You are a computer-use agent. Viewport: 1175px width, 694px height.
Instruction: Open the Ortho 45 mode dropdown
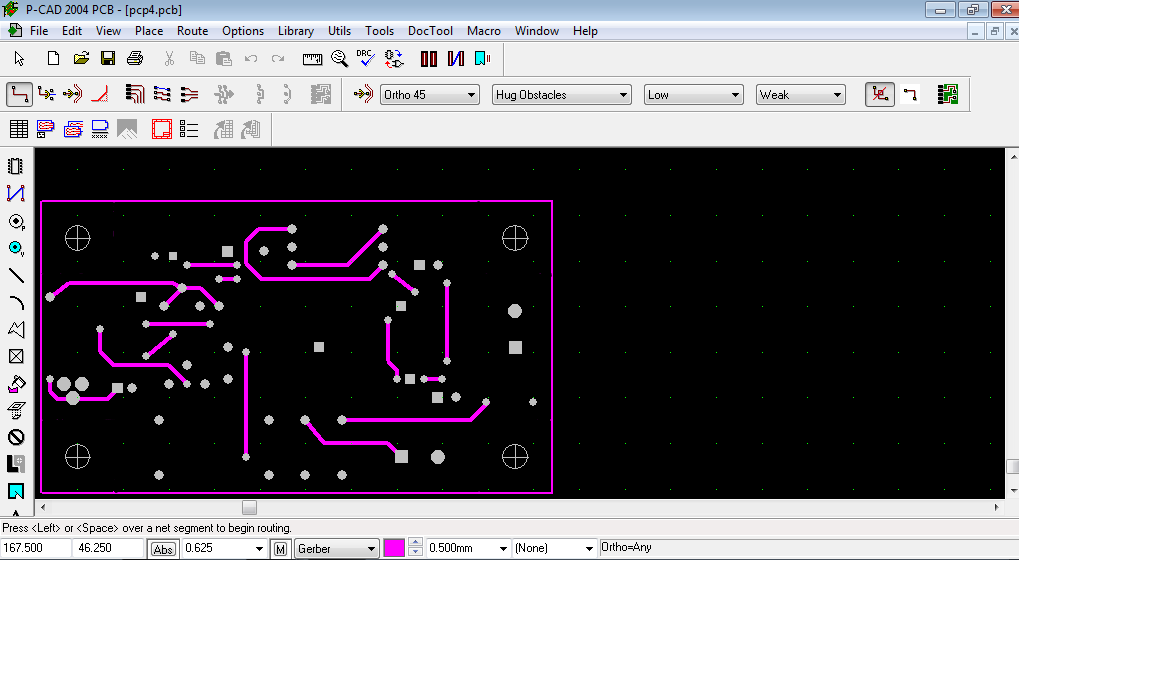click(430, 94)
